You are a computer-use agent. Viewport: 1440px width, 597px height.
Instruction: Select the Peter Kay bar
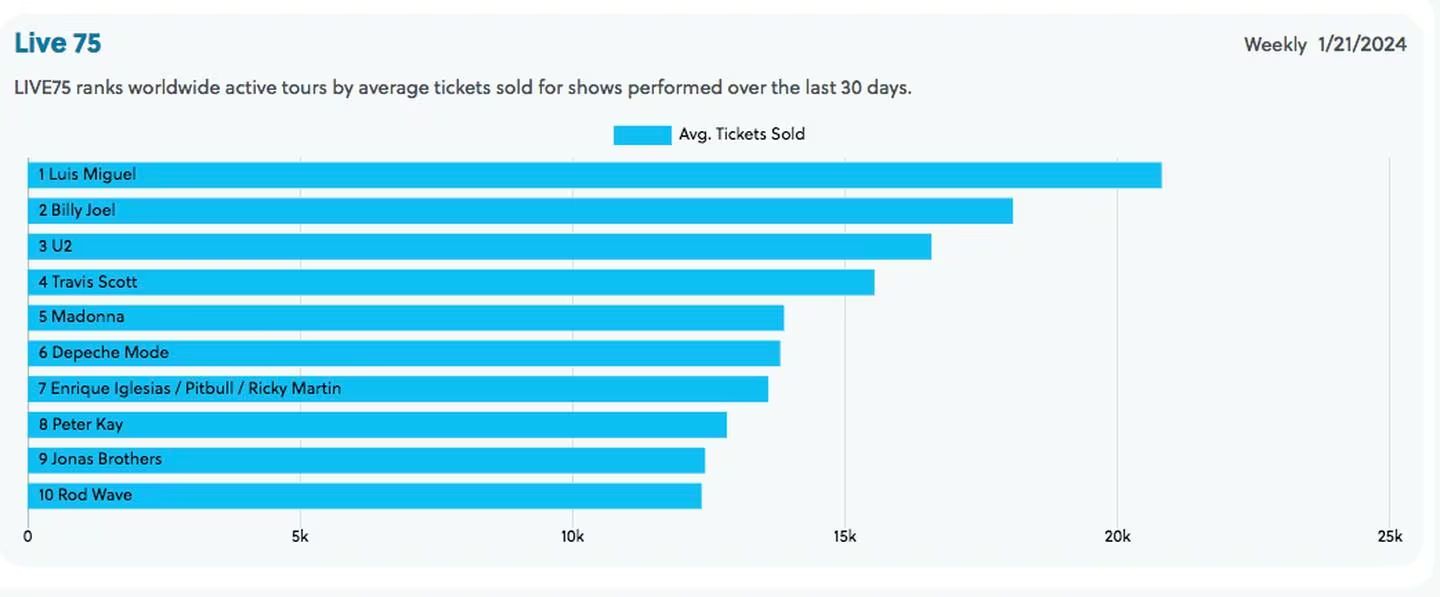tap(376, 424)
